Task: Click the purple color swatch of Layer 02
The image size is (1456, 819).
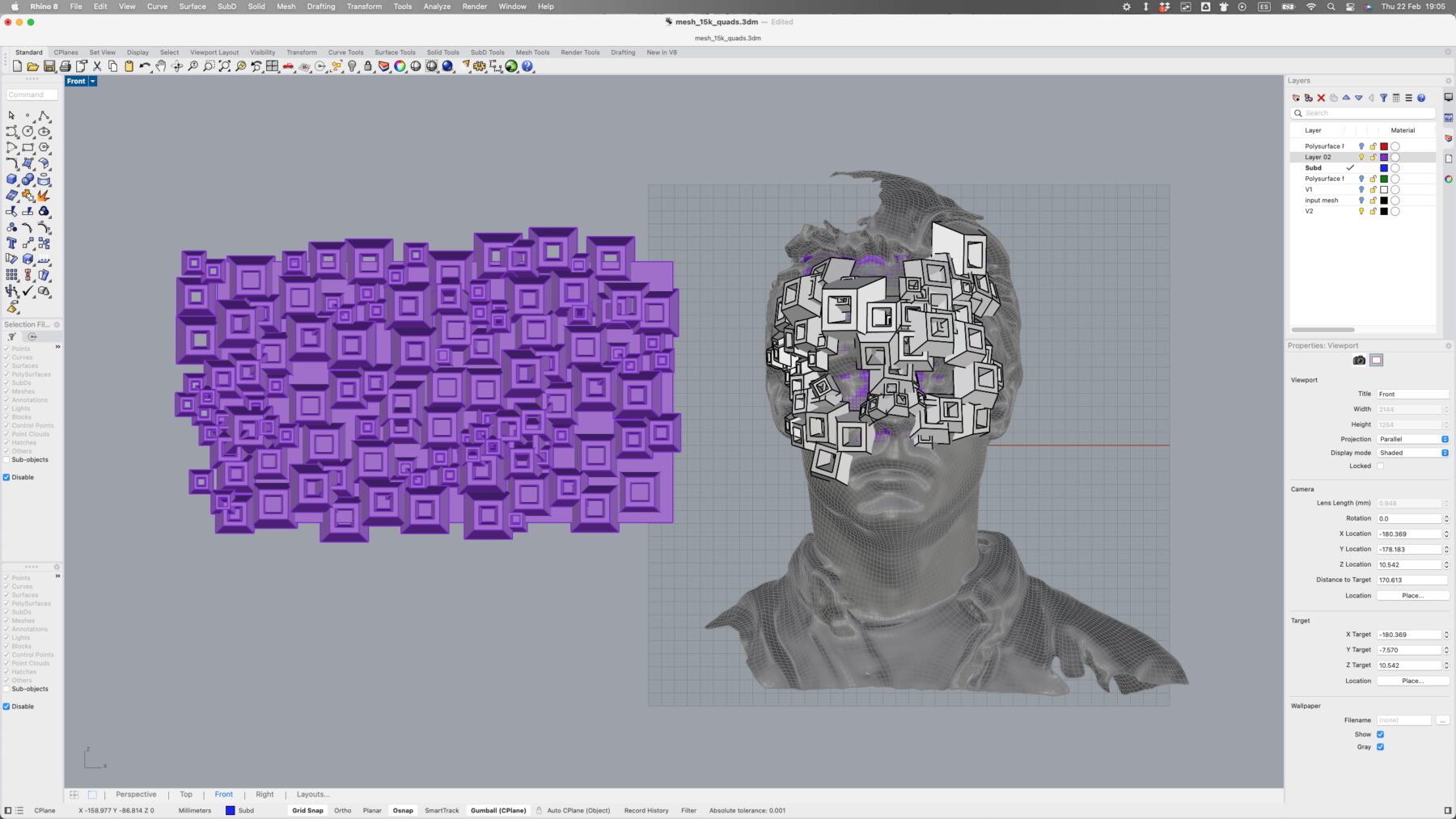Action: 1384,157
